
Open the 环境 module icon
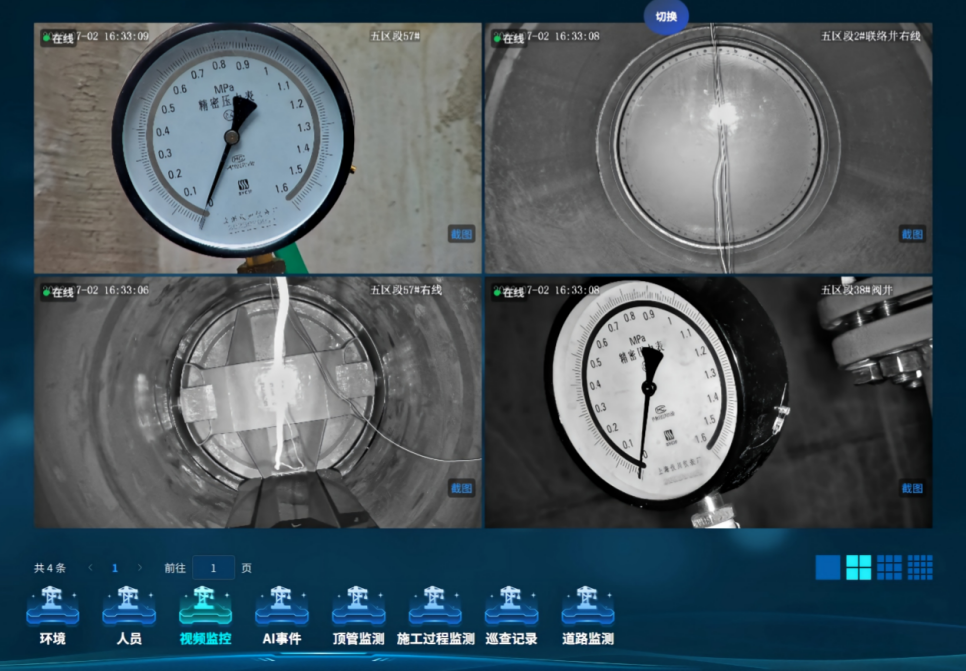(x=52, y=605)
